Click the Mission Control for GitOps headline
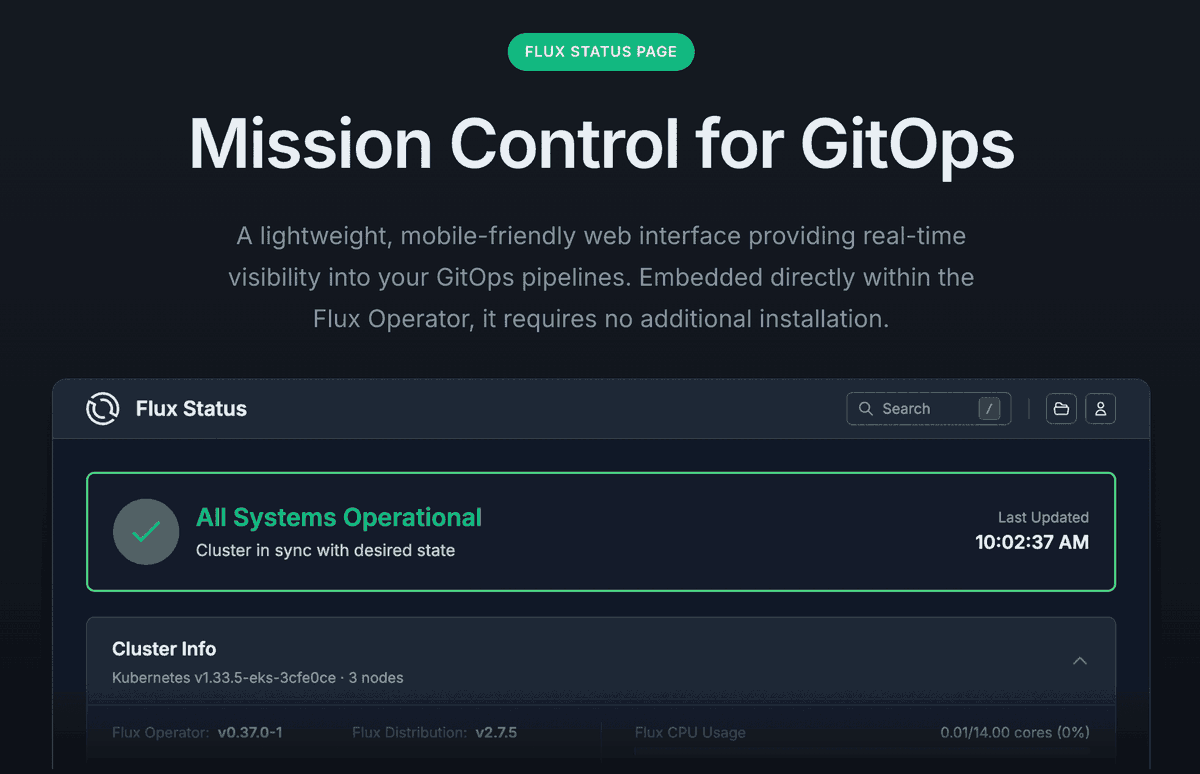The width and height of the screenshot is (1200, 774). [x=601, y=145]
